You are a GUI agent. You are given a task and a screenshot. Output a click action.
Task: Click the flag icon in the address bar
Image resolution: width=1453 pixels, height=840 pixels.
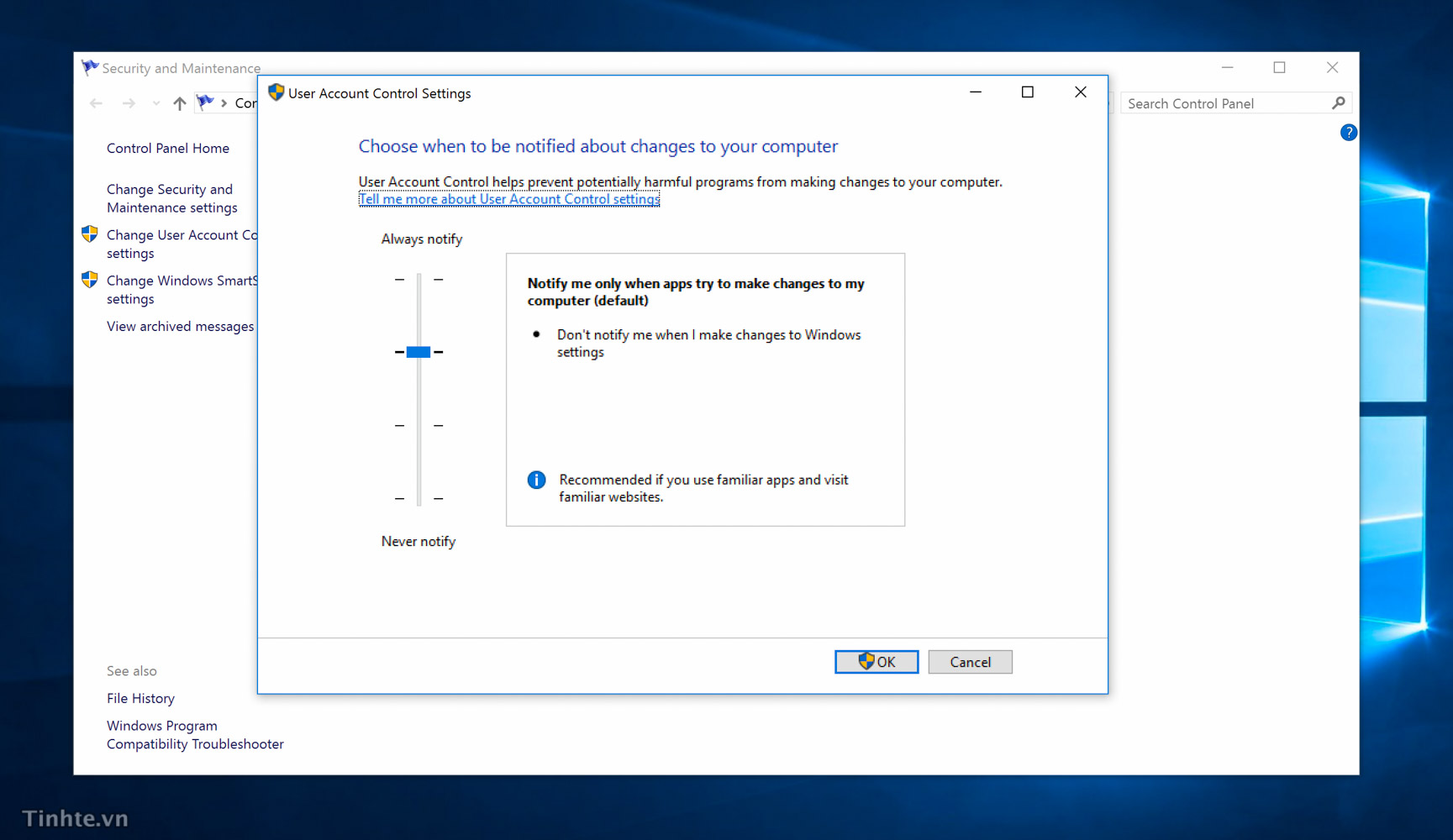coord(205,102)
